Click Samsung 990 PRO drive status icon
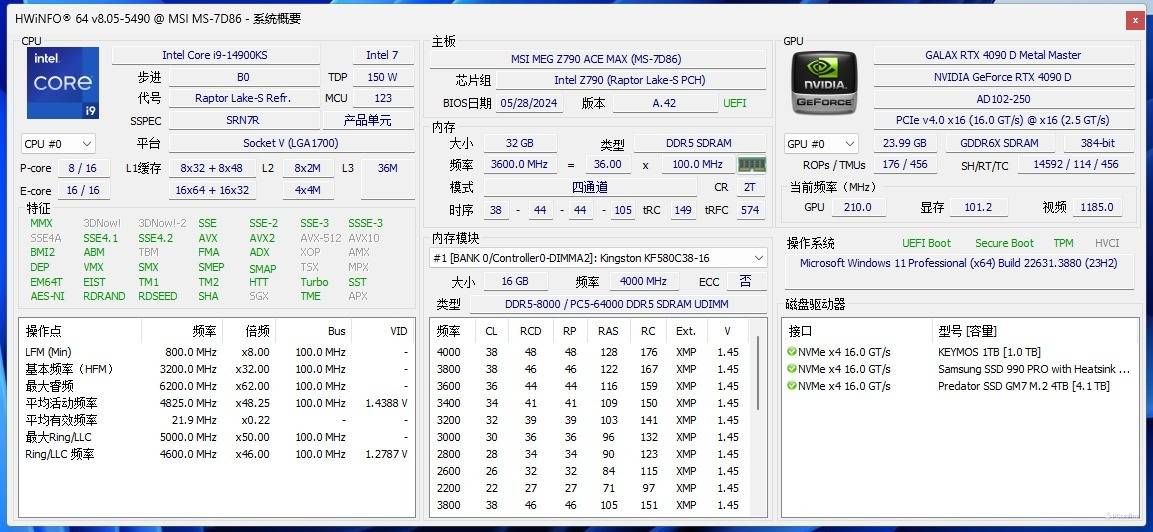 point(792,369)
